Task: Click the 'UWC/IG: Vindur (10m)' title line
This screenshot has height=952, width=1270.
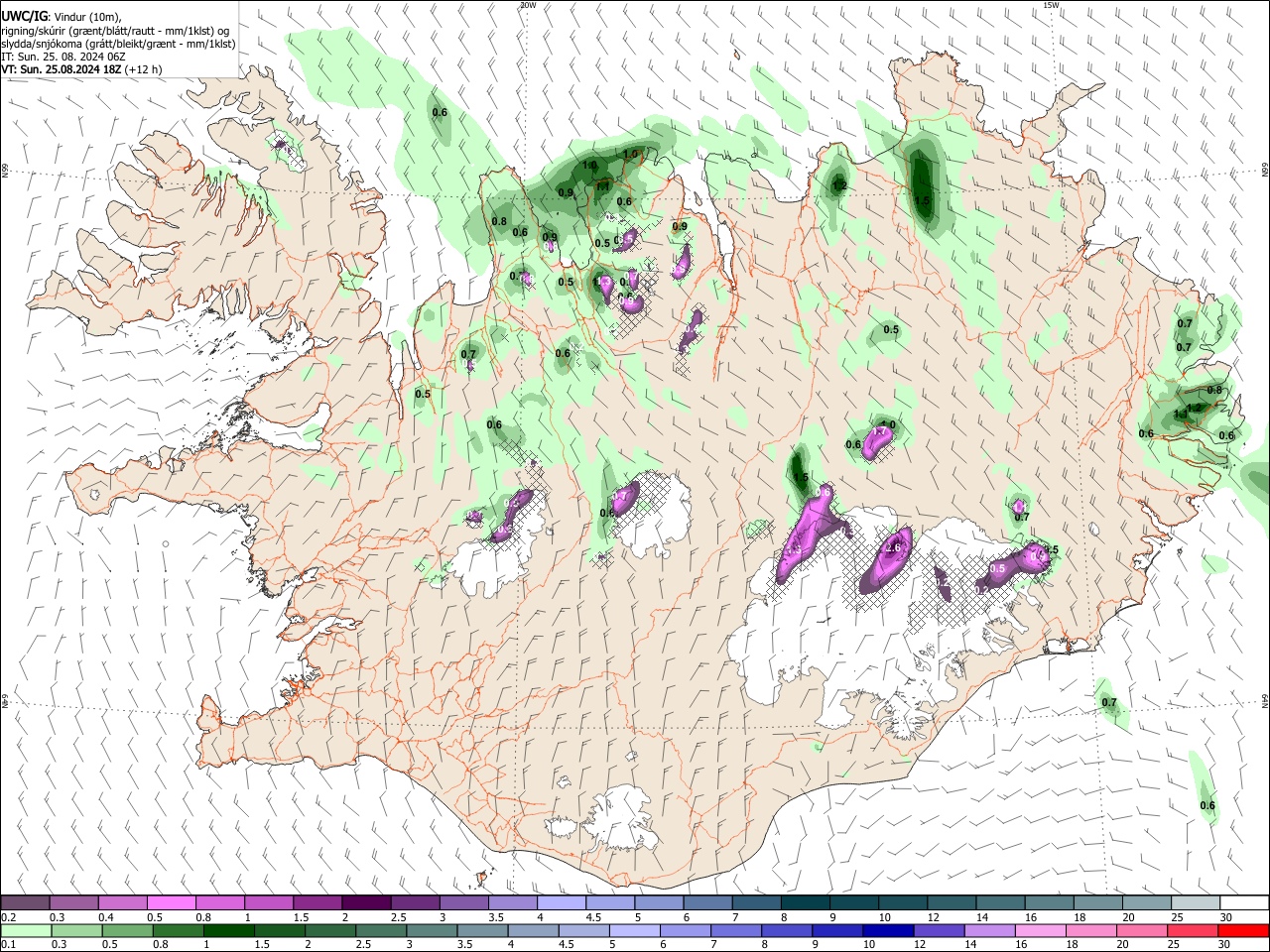Action: [x=62, y=18]
